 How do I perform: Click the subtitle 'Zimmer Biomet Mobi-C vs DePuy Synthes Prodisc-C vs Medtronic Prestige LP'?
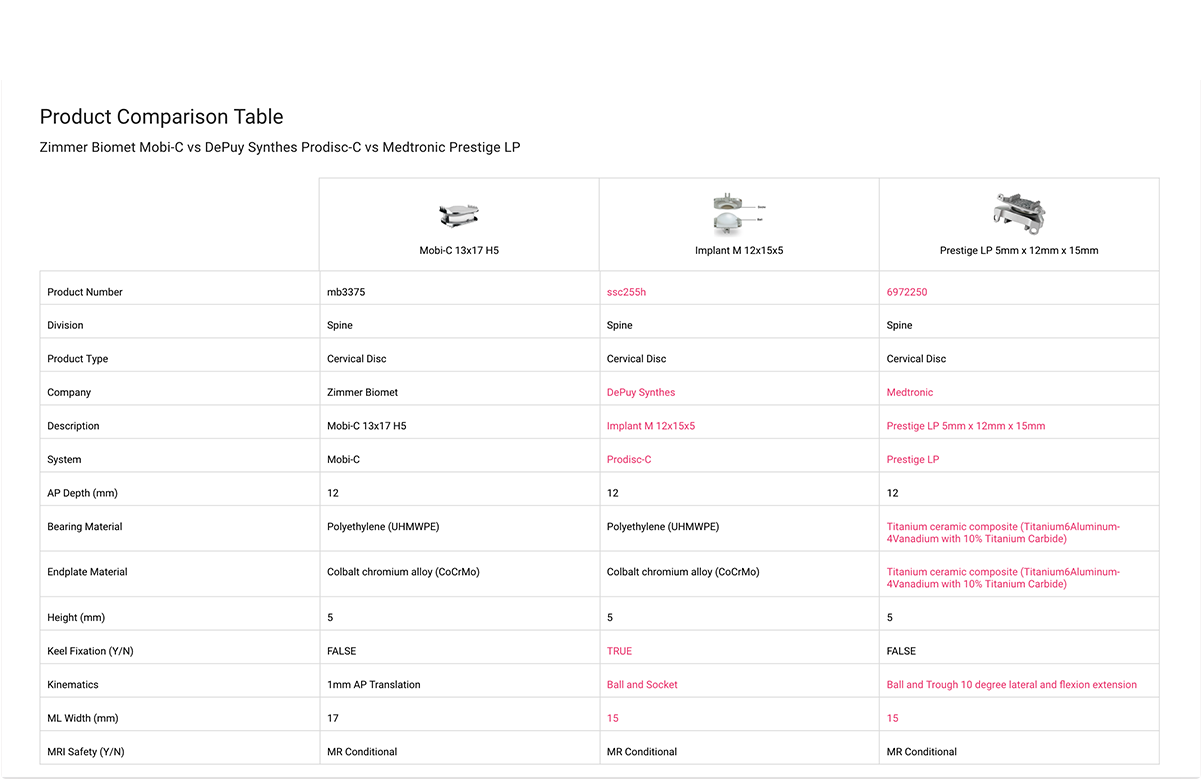(280, 147)
